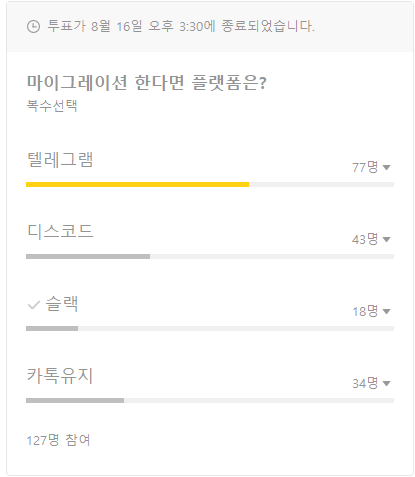This screenshot has width=415, height=477.
Task: Click the gray 슬랙 result bar
Action: (52, 328)
